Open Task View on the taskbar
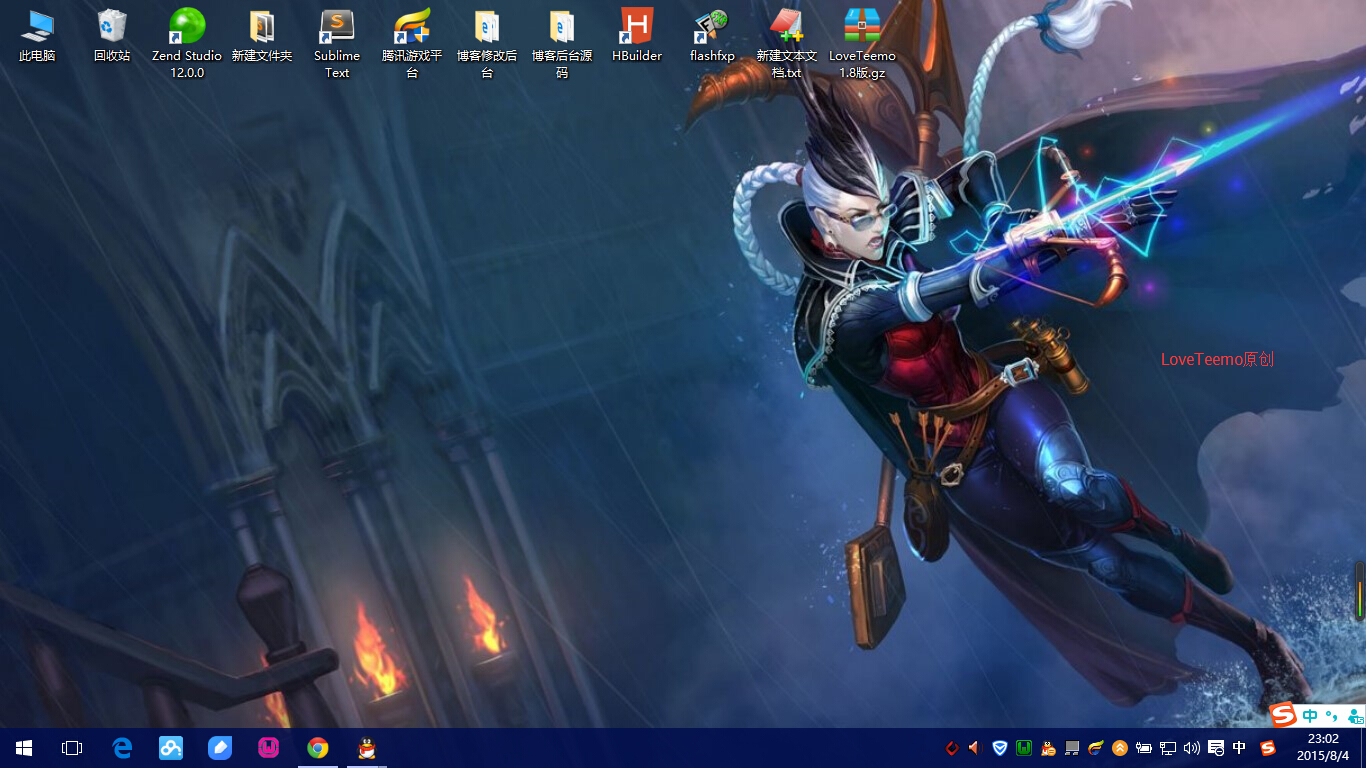This screenshot has height=768, width=1366. (72, 748)
